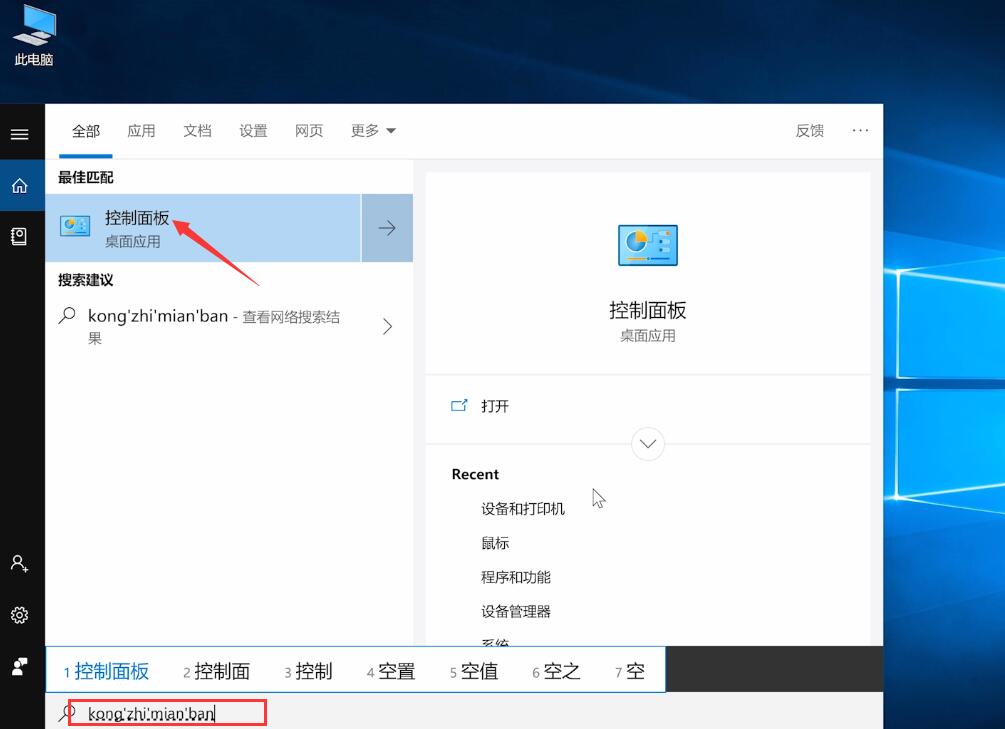
Task: Switch to the 应用 filter tab
Action: [141, 130]
